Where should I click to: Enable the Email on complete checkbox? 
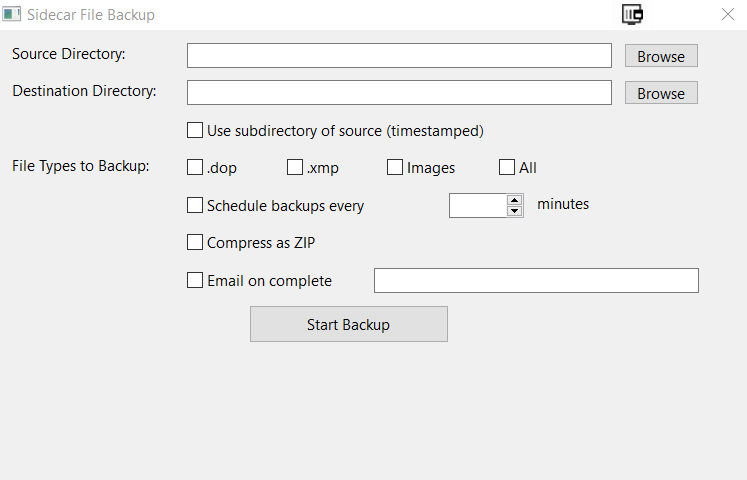tap(195, 280)
